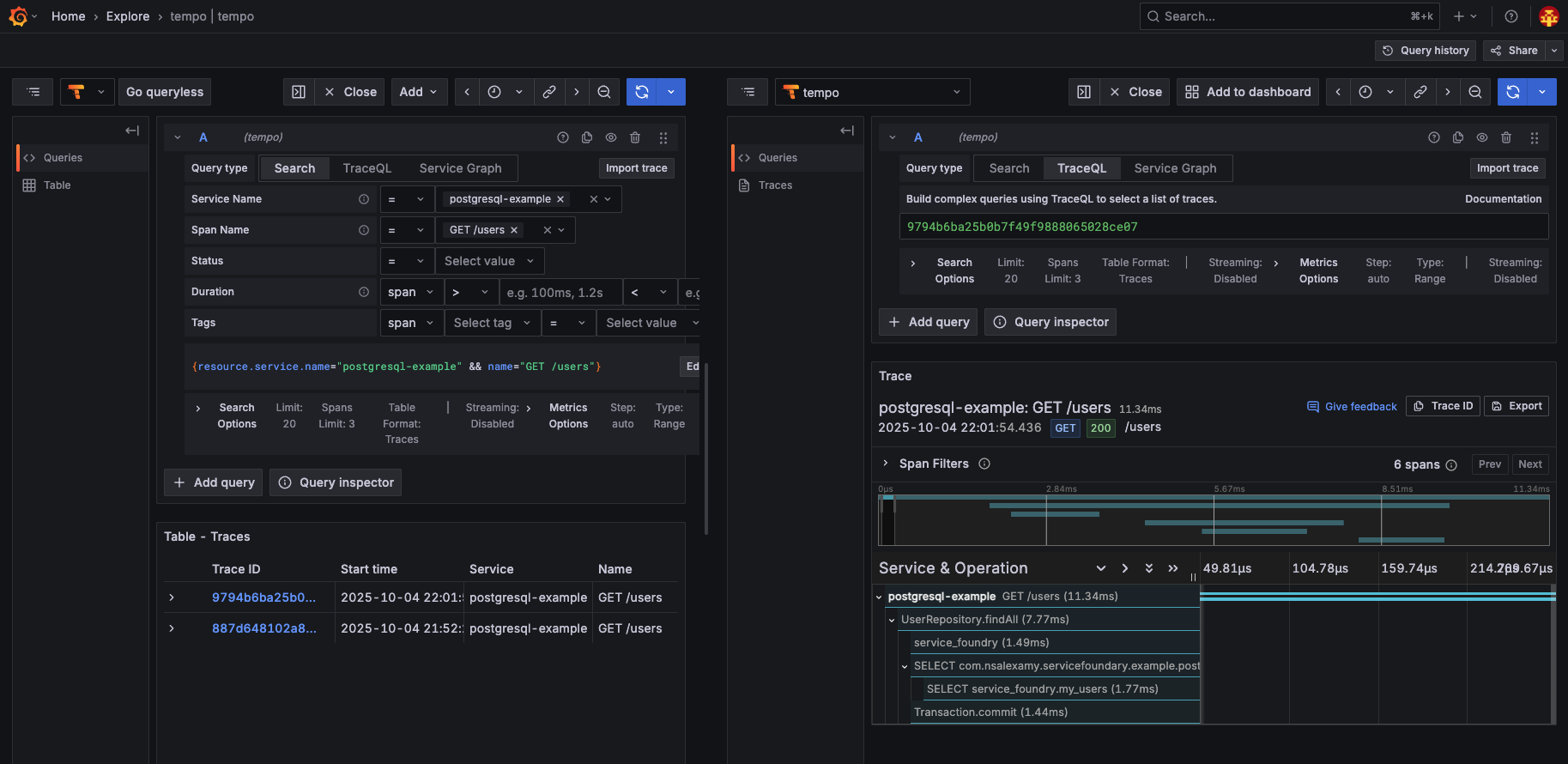The height and width of the screenshot is (764, 1568).
Task: Zoom out time range in right pane
Action: (1475, 92)
